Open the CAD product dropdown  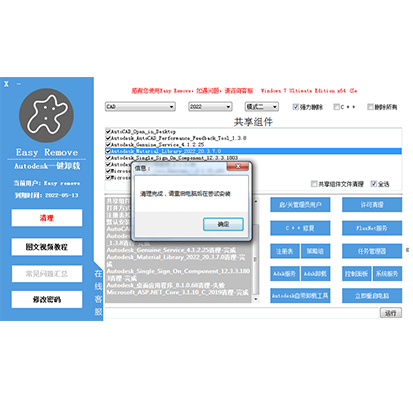coord(140,107)
